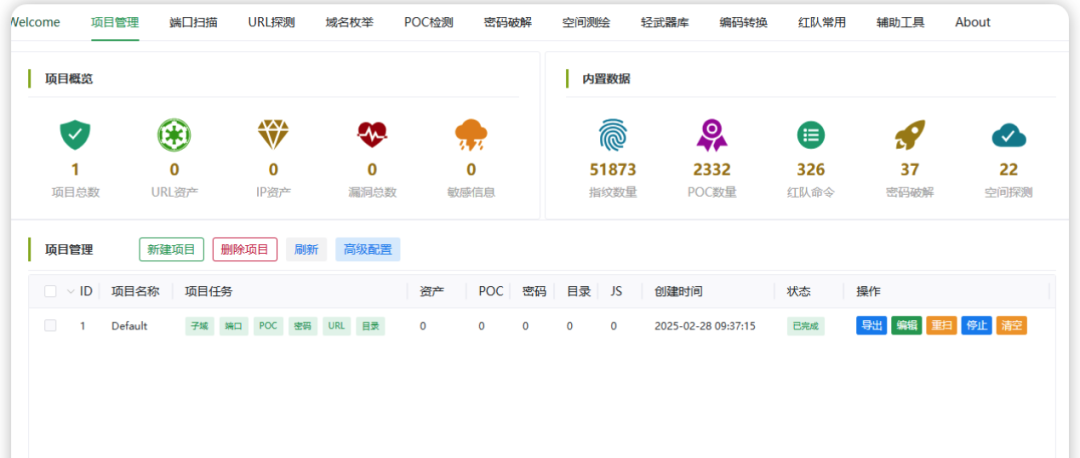Switch to the 辅助工具 tab

pos(900,22)
